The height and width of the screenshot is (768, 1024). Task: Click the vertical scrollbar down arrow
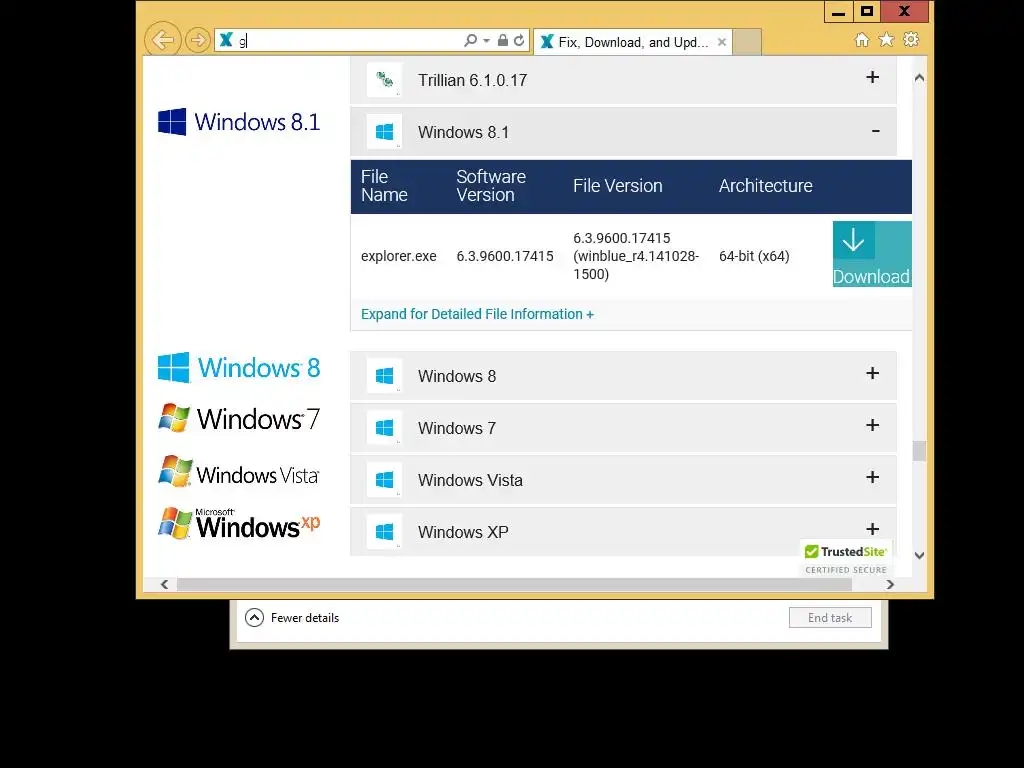pos(920,556)
